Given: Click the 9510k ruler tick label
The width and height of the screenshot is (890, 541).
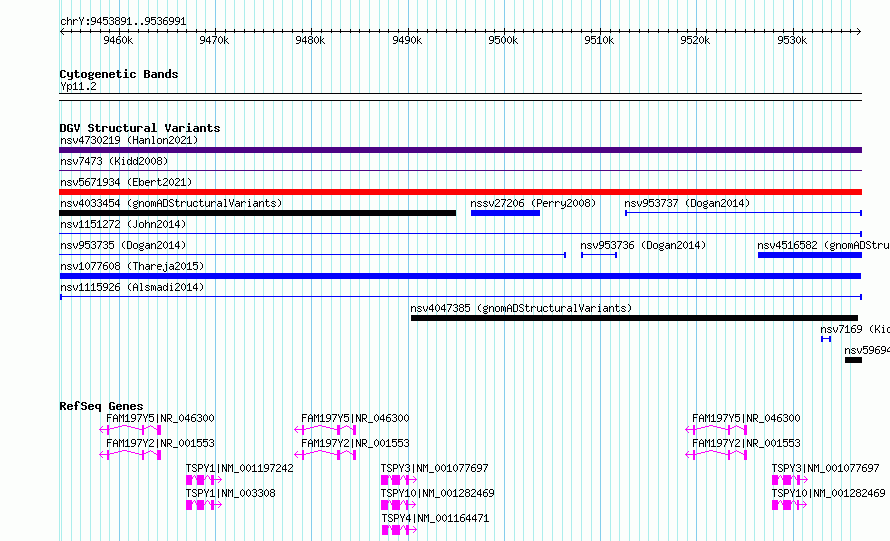Looking at the screenshot, I should point(599,40).
